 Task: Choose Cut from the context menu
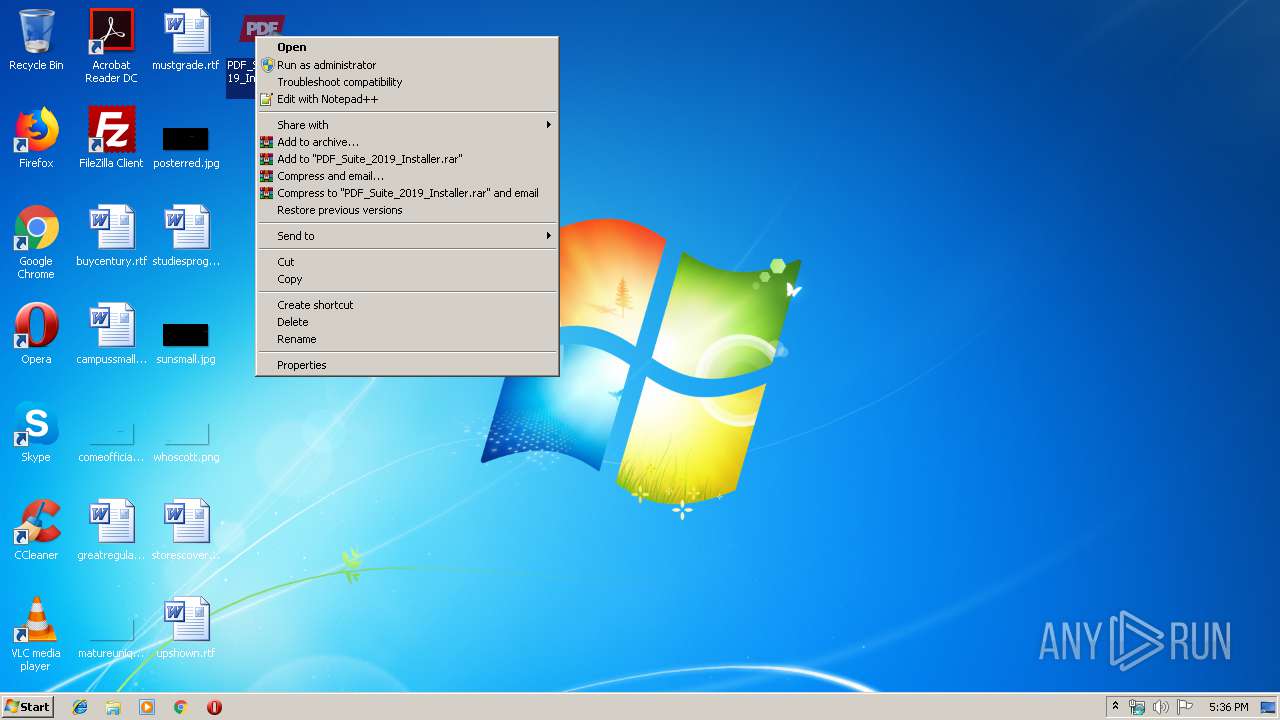407,262
